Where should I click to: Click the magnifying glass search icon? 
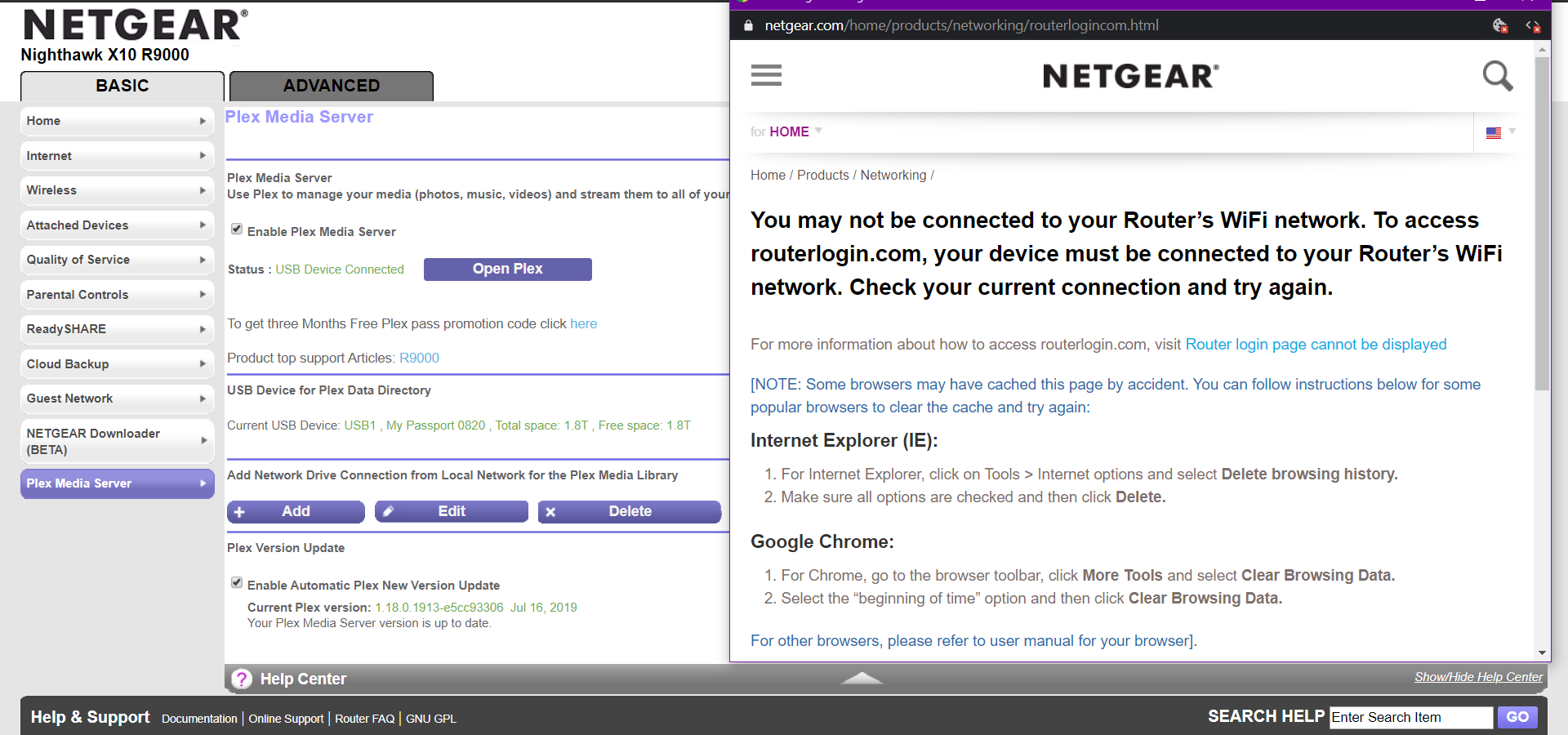click(x=1498, y=76)
